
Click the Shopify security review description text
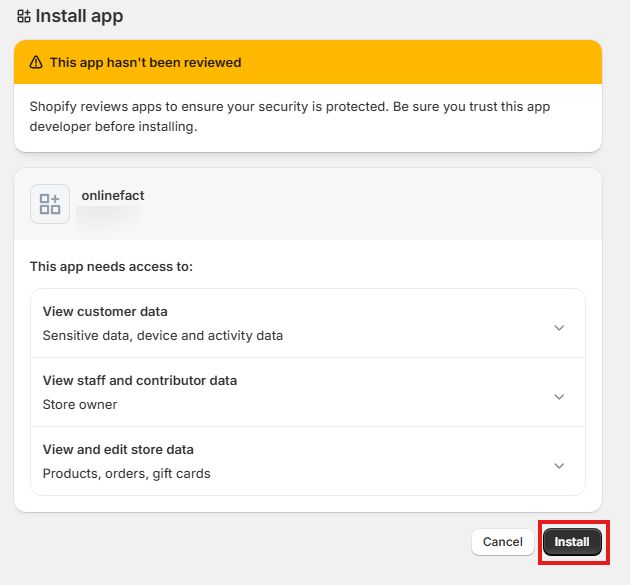pyautogui.click(x=290, y=117)
